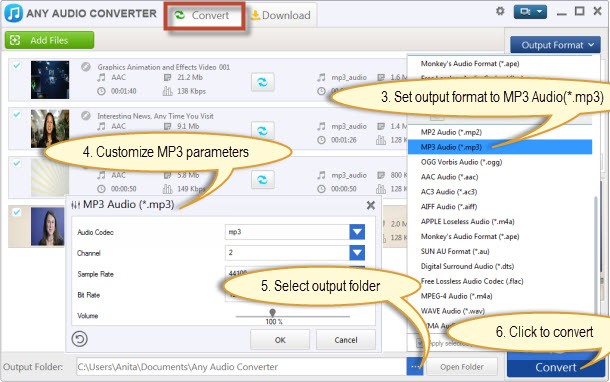Click the browse output folder ellipsis button

click(x=415, y=367)
